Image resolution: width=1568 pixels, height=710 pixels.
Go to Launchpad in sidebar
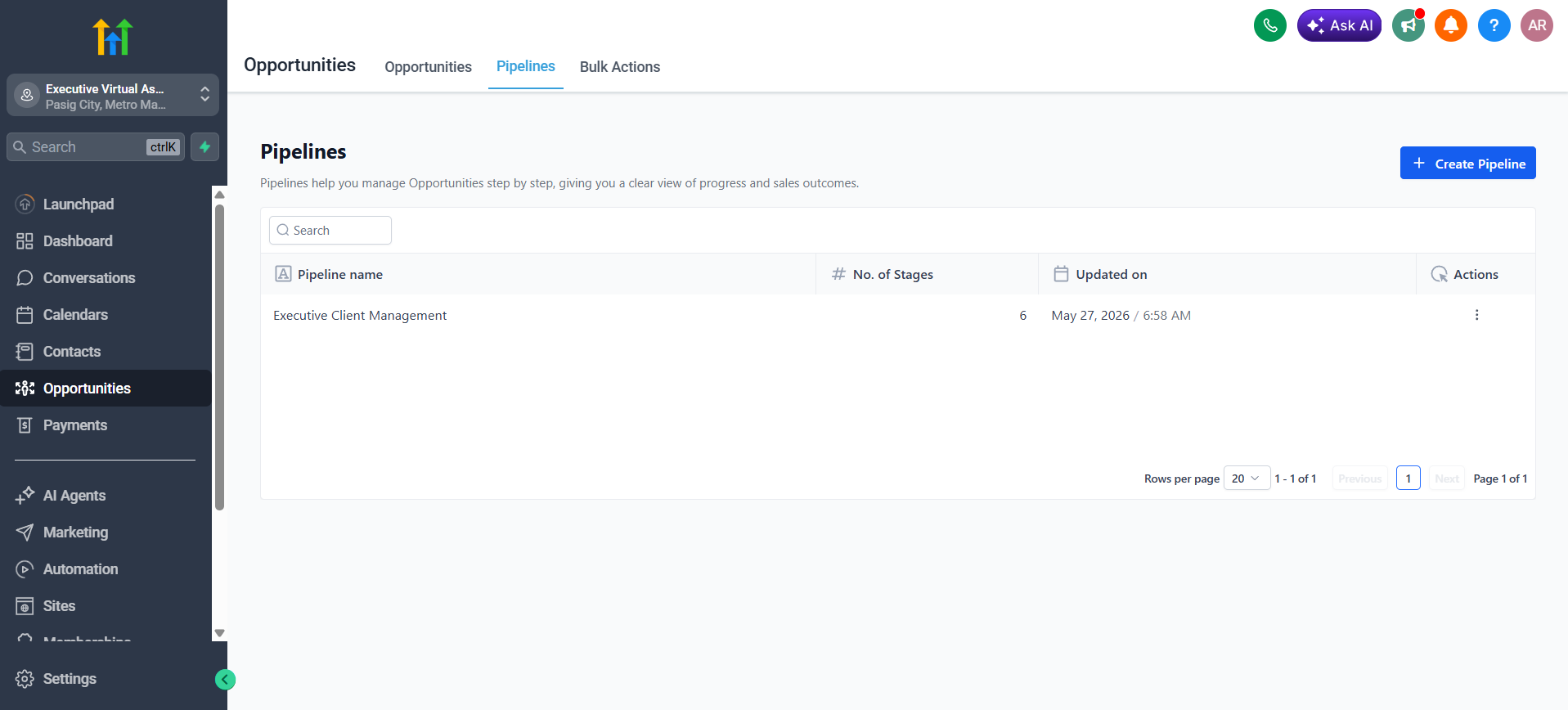106,204
